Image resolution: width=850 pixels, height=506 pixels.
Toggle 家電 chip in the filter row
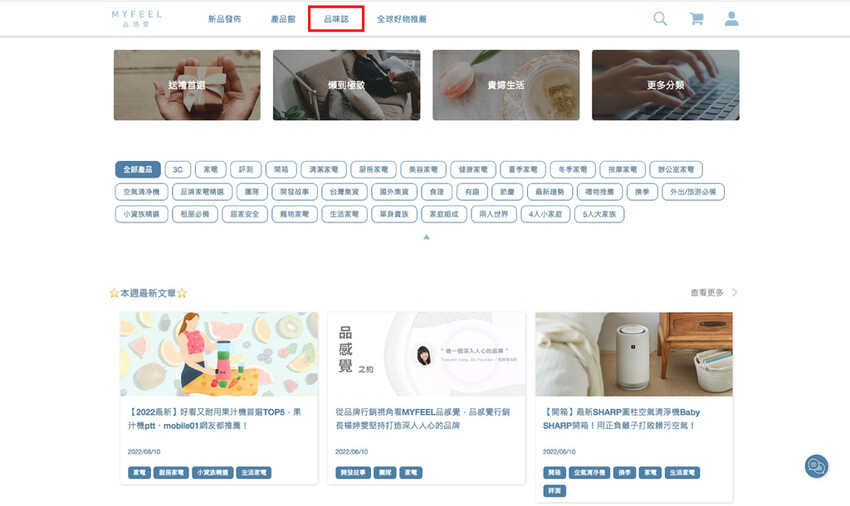coord(210,169)
